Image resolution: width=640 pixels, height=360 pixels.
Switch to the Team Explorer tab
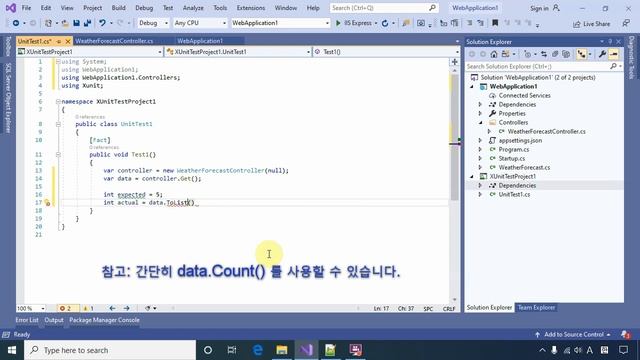coord(536,308)
